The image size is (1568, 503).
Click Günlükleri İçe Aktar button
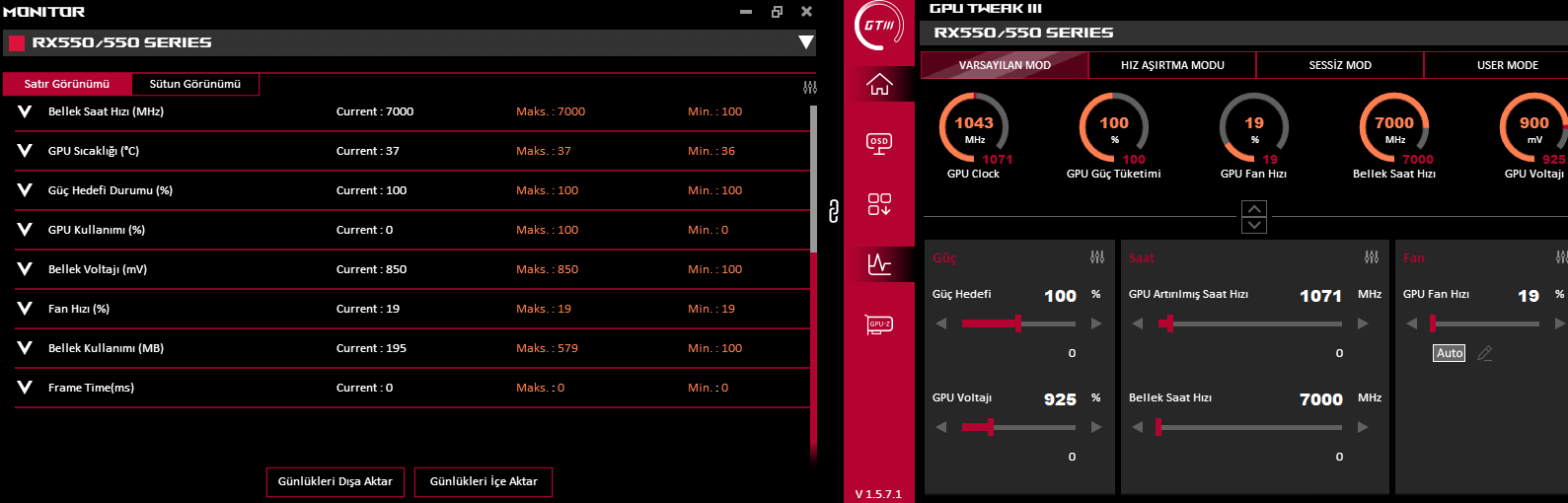coord(484,481)
